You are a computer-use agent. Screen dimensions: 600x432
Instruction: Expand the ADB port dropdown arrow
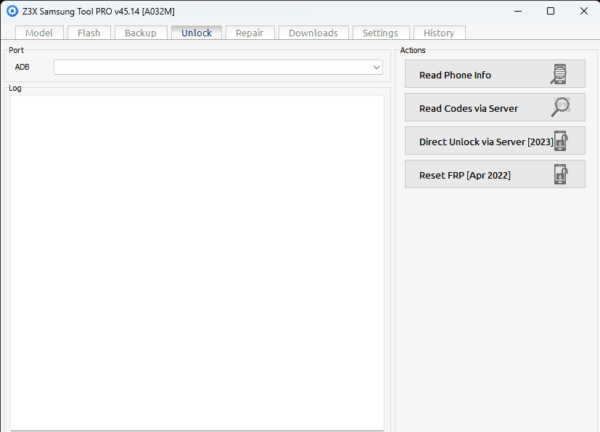[x=376, y=67]
